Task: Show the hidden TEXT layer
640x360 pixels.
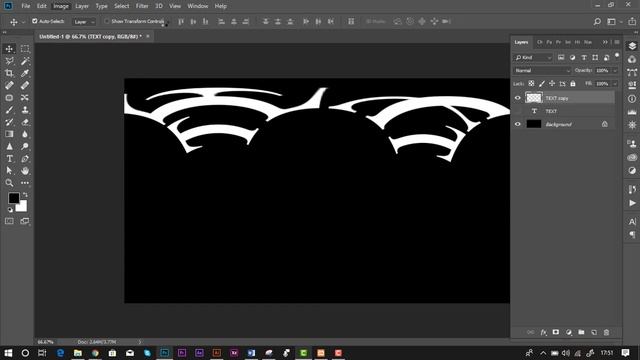Action: pyautogui.click(x=518, y=111)
